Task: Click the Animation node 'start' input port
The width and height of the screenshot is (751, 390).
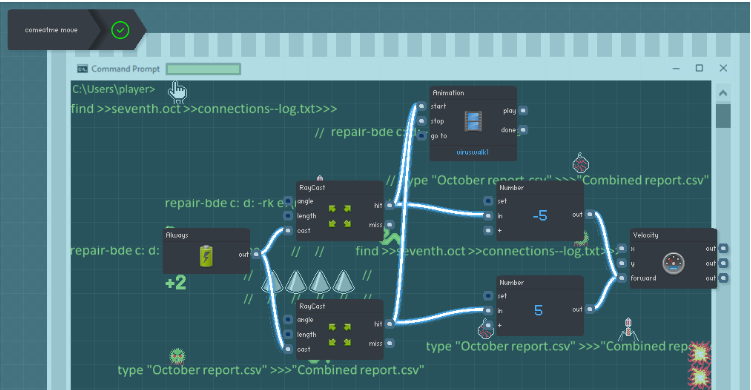Action: pyautogui.click(x=421, y=106)
